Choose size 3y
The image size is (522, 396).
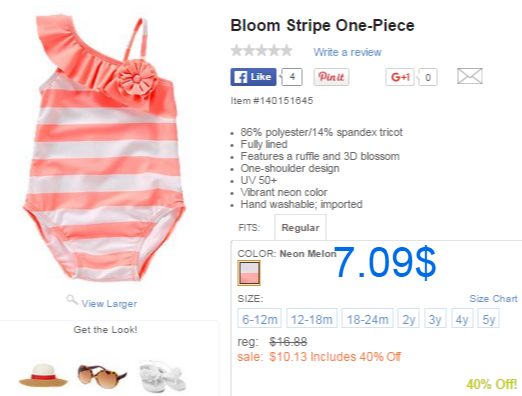pyautogui.click(x=435, y=318)
